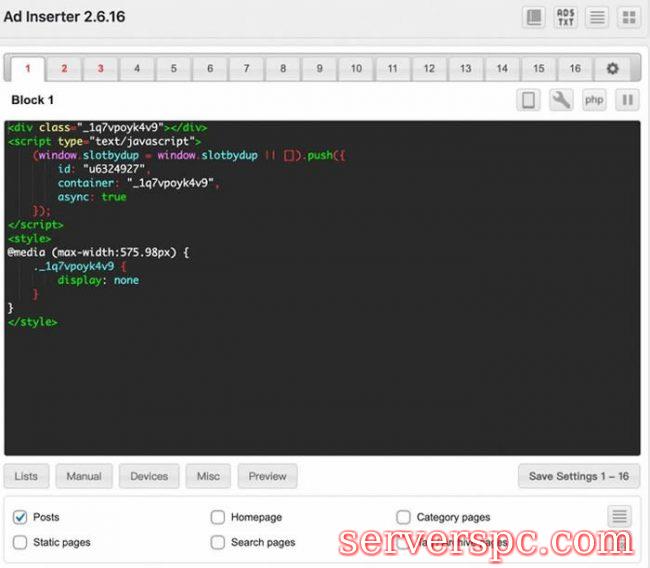
Task: Check the Static pages option
Action: click(x=20, y=542)
